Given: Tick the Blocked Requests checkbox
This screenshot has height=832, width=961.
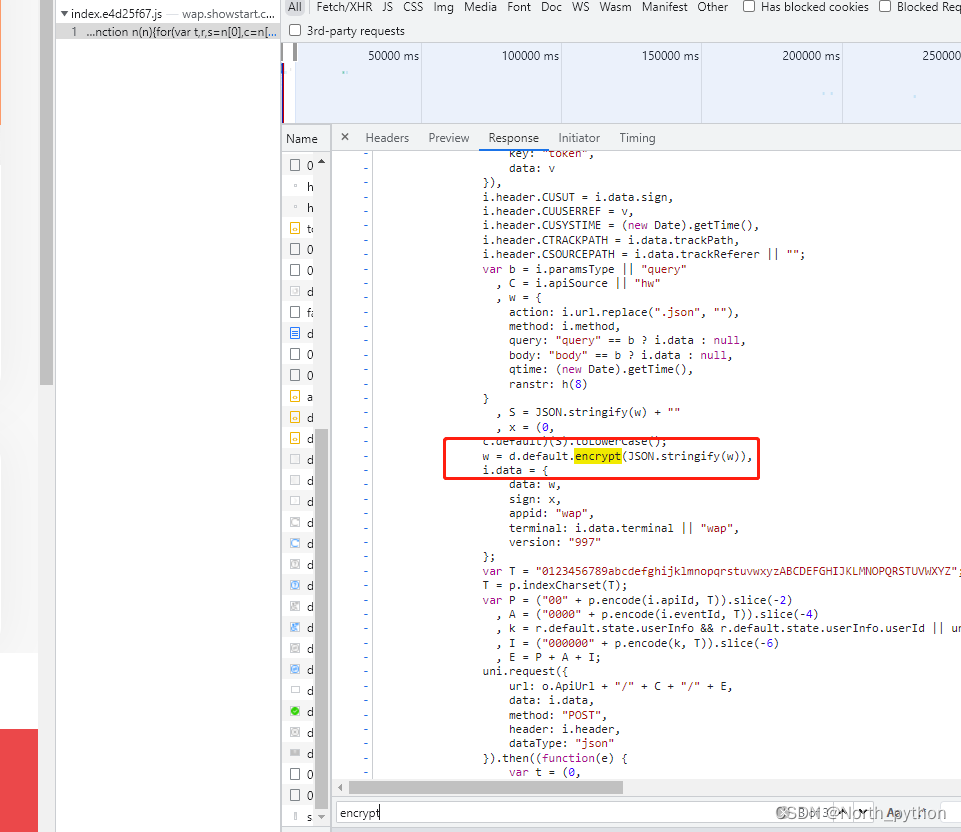Looking at the screenshot, I should tap(885, 7).
